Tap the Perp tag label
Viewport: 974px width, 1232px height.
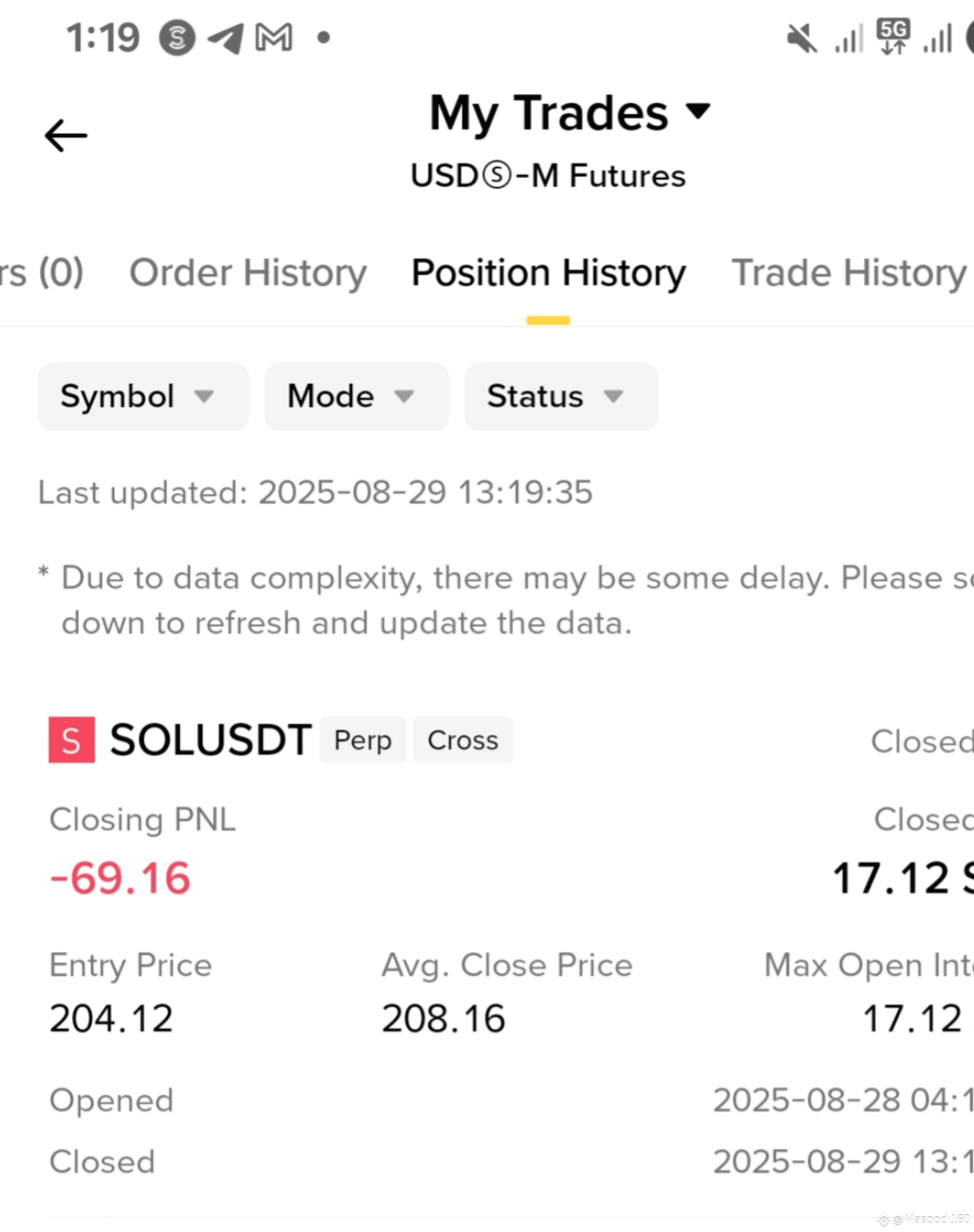tap(363, 740)
